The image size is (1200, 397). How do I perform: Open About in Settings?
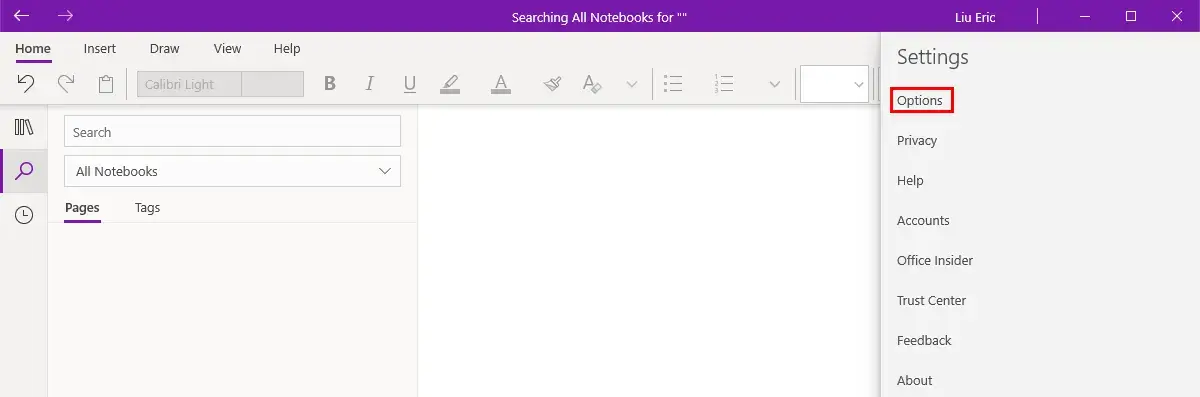pos(914,381)
